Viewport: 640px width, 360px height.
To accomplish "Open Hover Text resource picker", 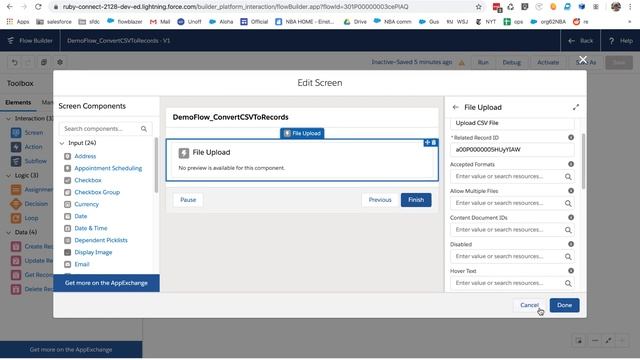I will point(512,283).
